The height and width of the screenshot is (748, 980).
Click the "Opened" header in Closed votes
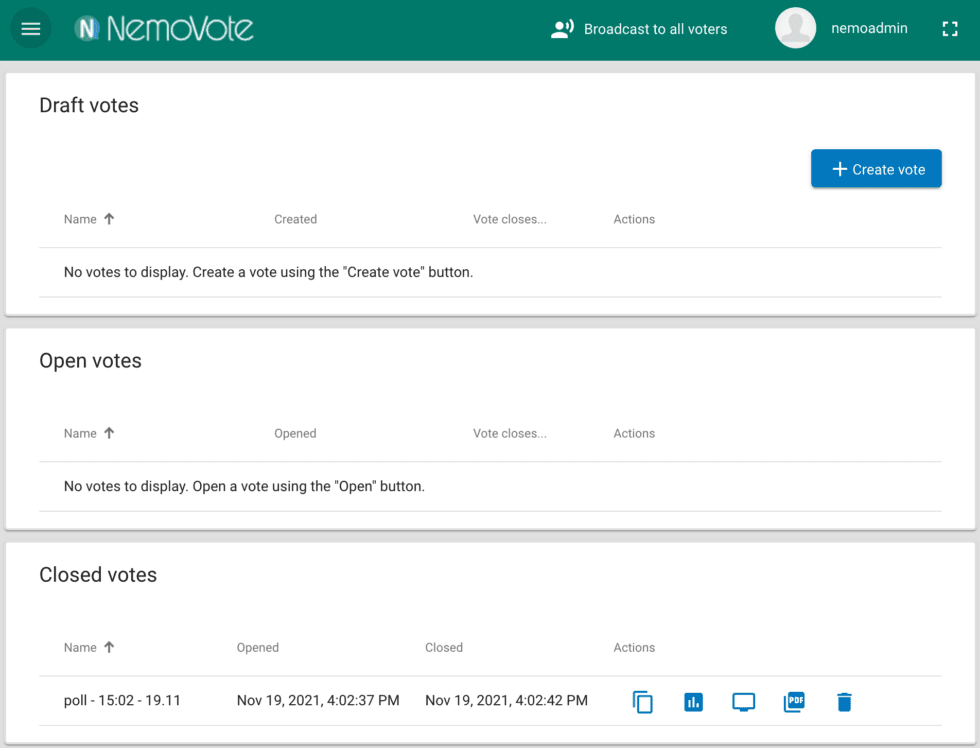pyautogui.click(x=257, y=647)
